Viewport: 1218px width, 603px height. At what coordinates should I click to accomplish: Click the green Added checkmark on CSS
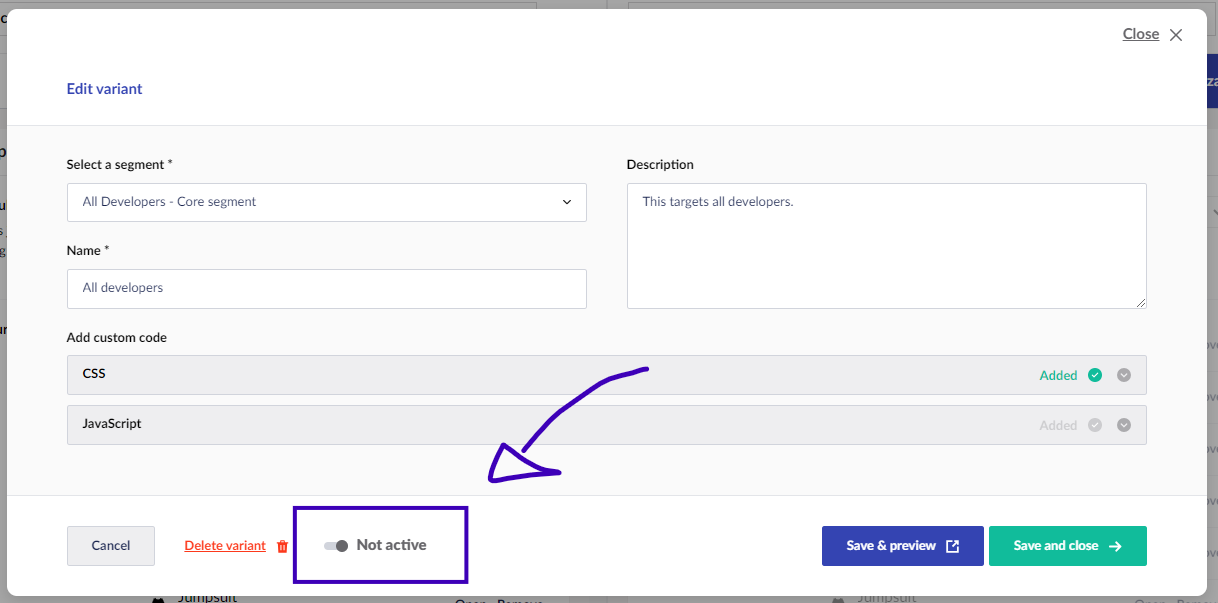click(1095, 375)
